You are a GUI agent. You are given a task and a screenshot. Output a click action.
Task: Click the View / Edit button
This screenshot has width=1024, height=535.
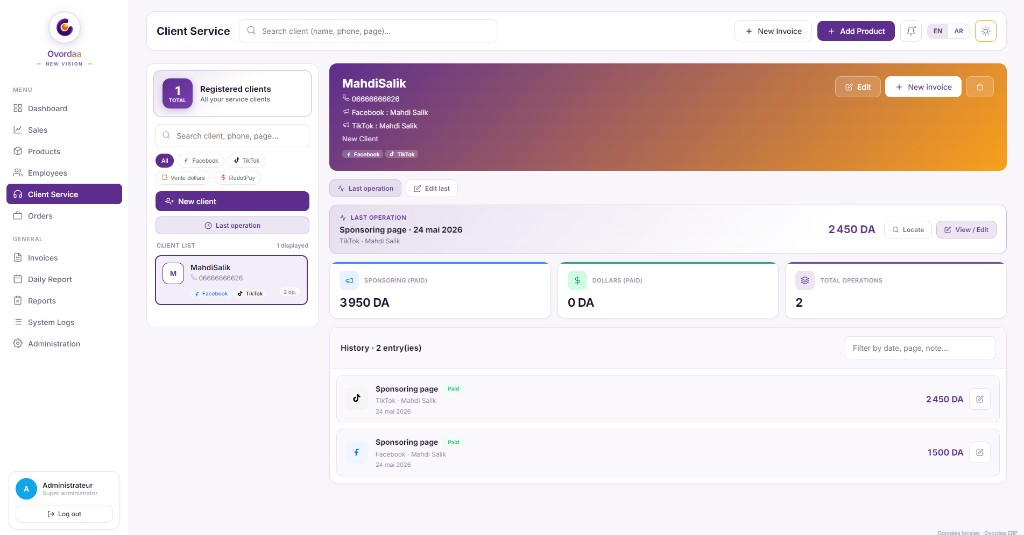click(x=966, y=230)
